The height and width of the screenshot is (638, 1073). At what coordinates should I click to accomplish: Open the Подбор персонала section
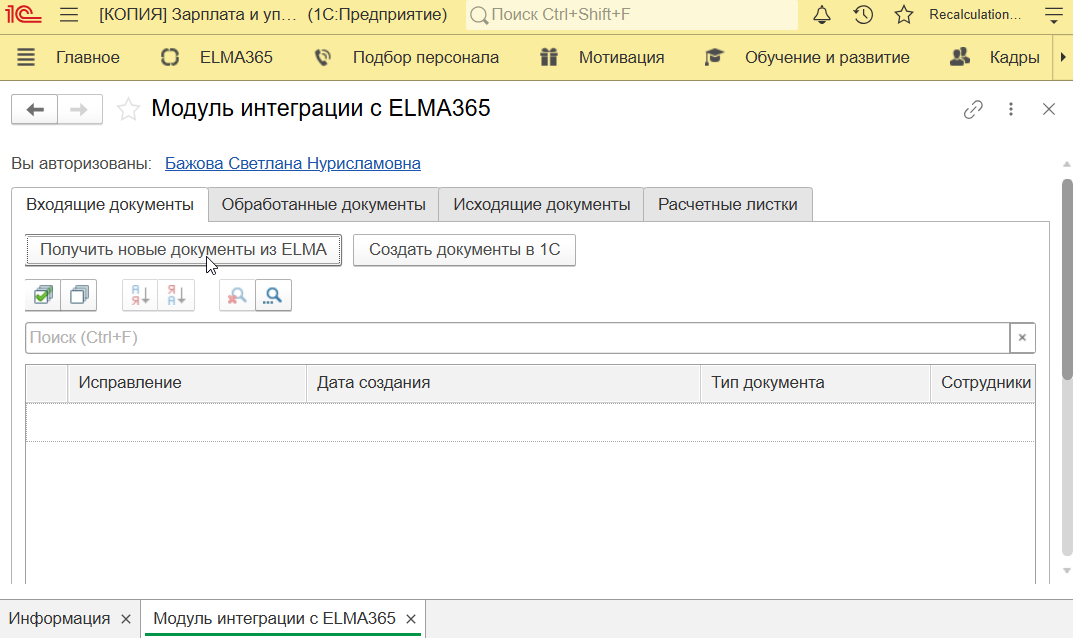[426, 58]
